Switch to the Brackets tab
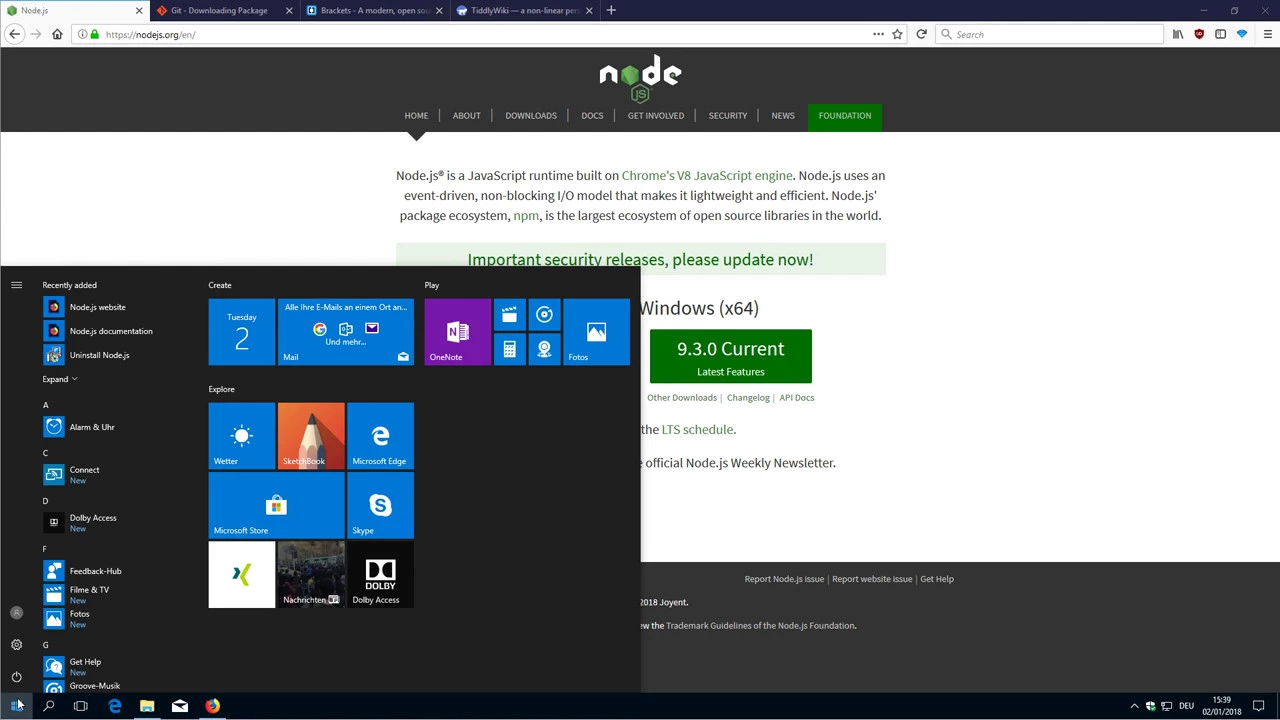Image resolution: width=1280 pixels, height=720 pixels. [374, 10]
